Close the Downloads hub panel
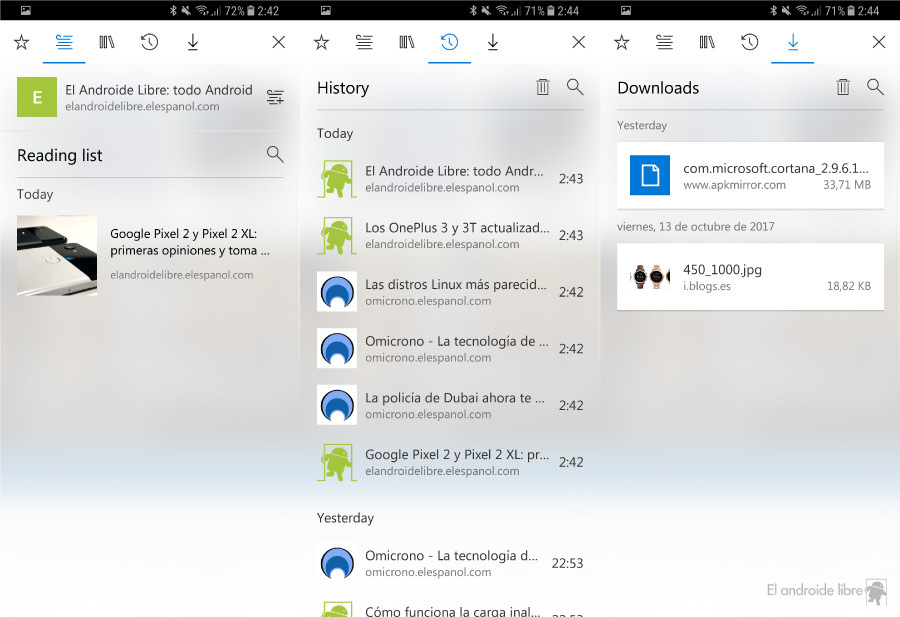Screen dimensions: 900x617 [x=879, y=42]
